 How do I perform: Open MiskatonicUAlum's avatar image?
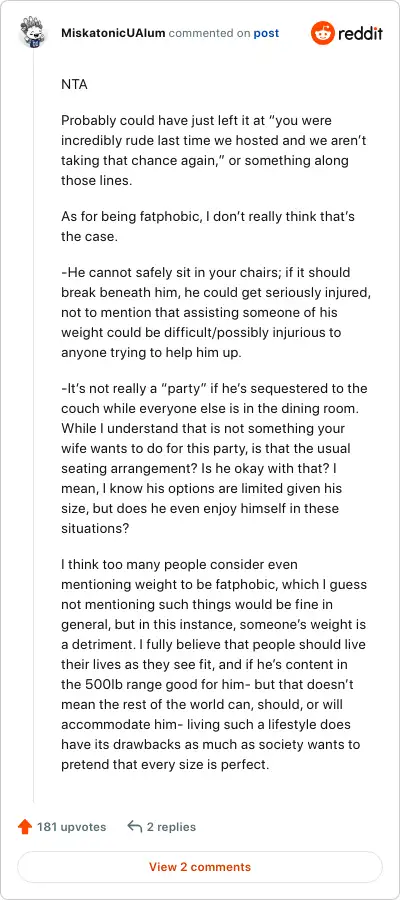pyautogui.click(x=33, y=33)
